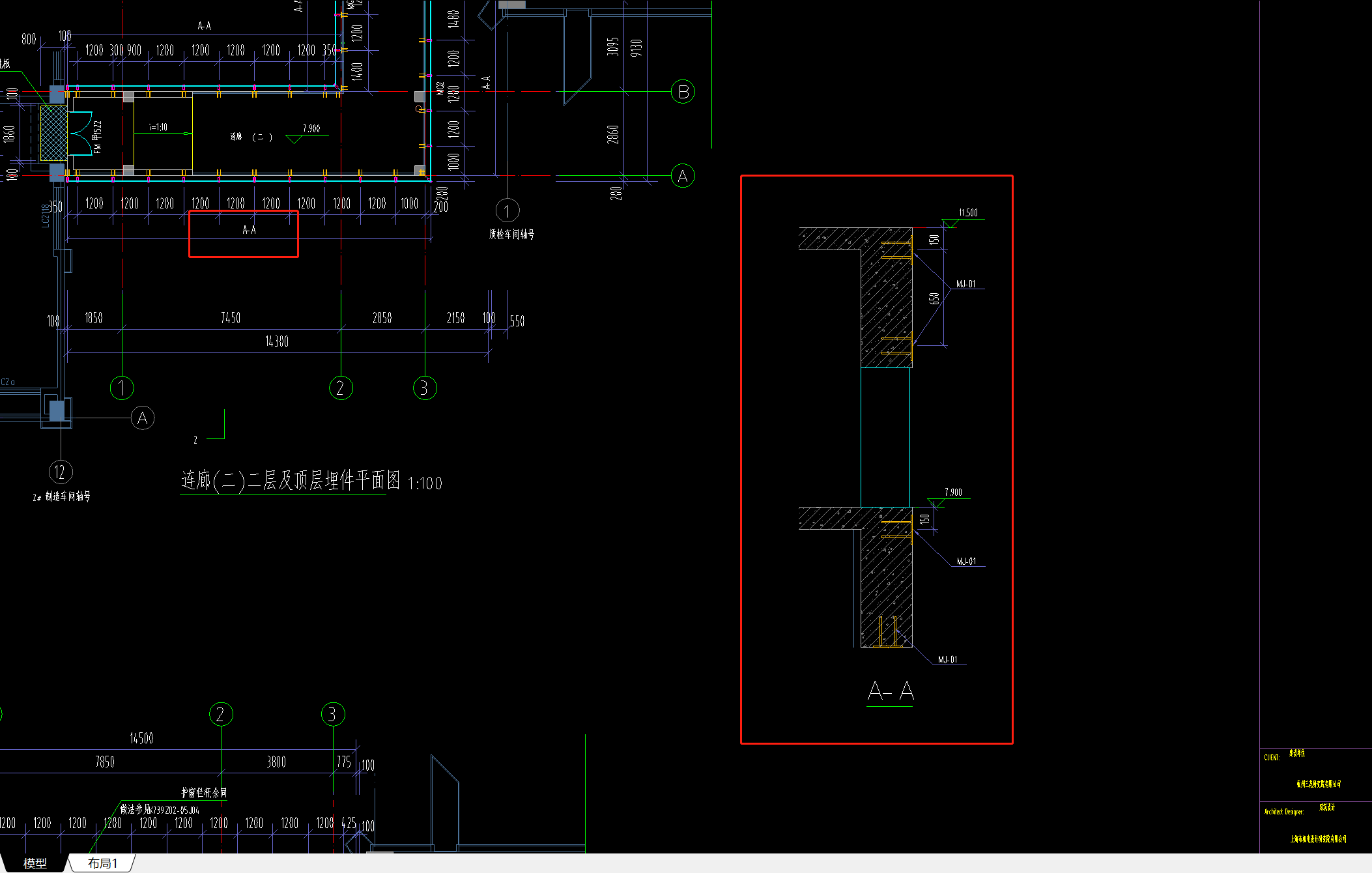Select the green axis bubble B
Image resolution: width=1372 pixels, height=873 pixels.
point(683,92)
